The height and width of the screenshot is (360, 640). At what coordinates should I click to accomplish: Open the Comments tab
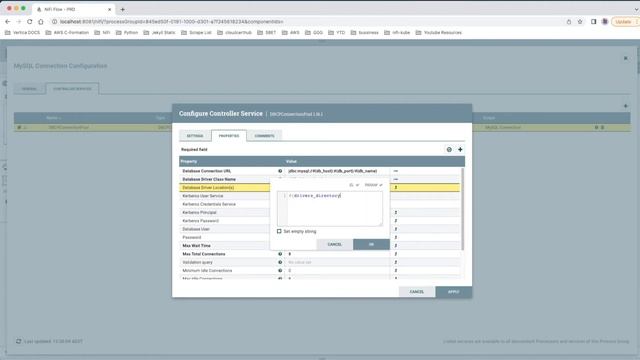[264, 136]
